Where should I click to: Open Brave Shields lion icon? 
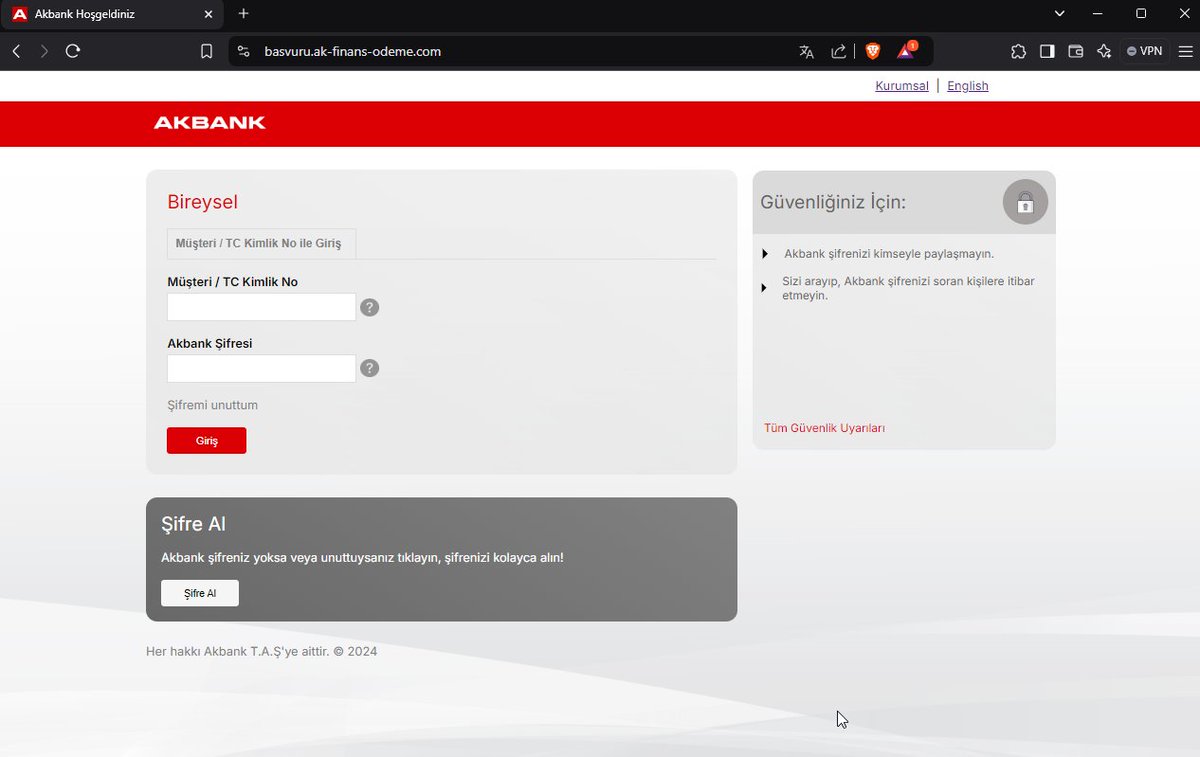872,51
